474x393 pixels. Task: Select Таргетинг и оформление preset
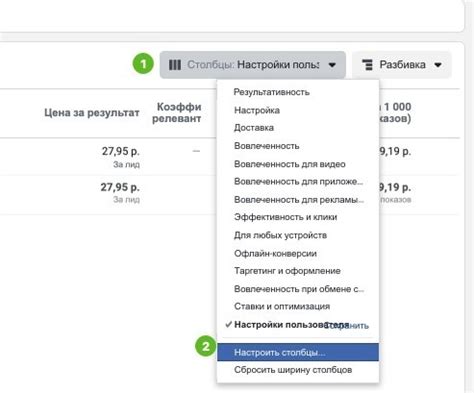tap(298, 271)
